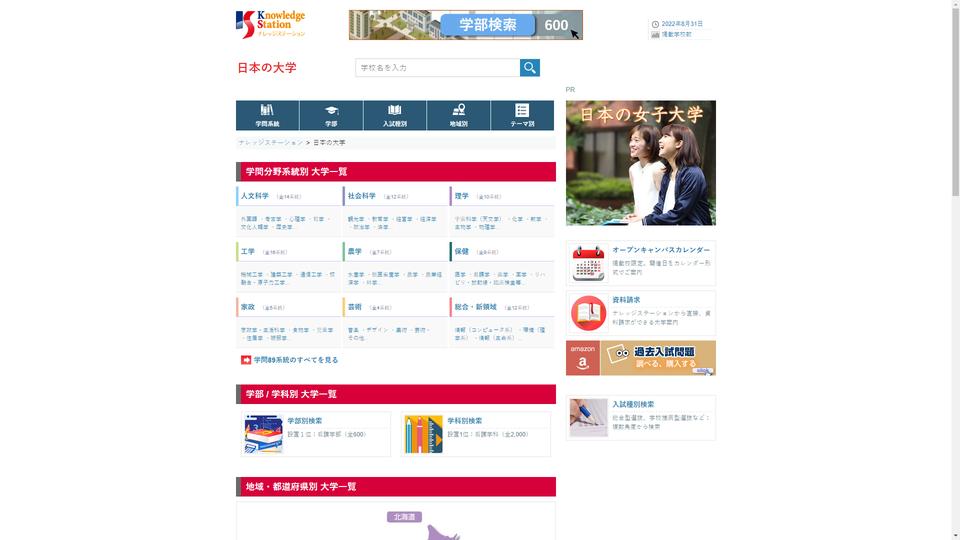Click the open campus calendar icon
The height and width of the screenshot is (540, 960).
(x=588, y=263)
